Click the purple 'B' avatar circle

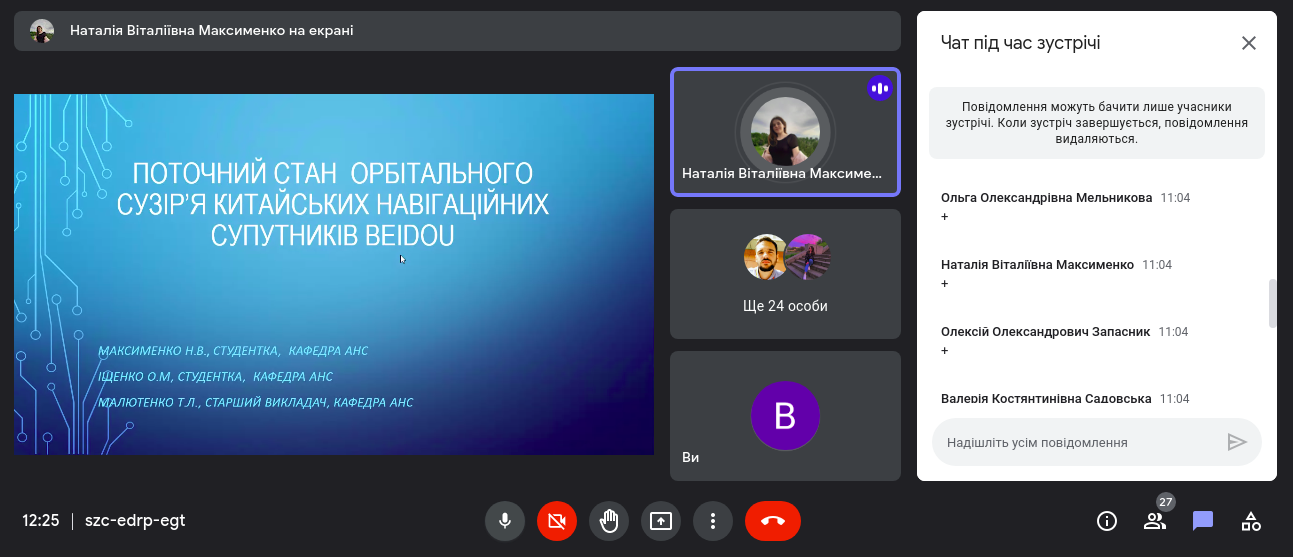785,415
